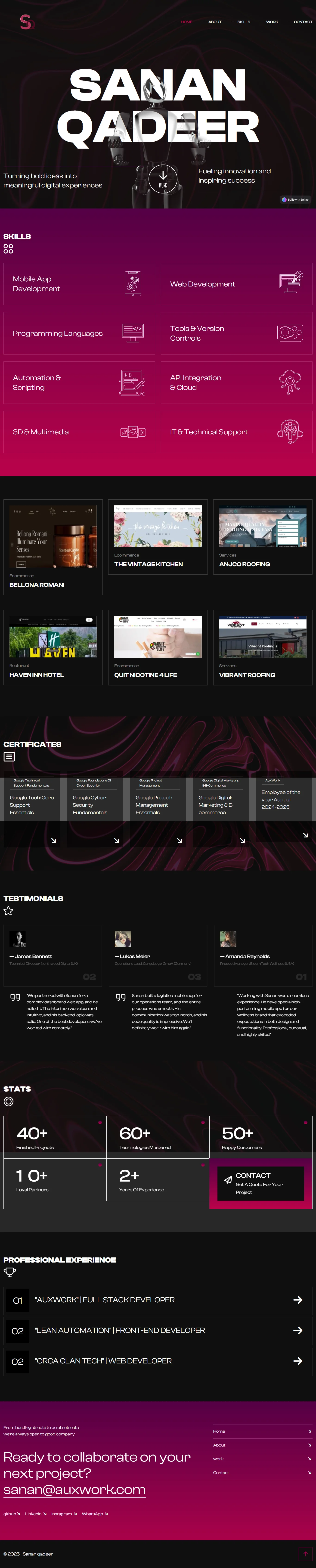
Task: Click the Programming Languages code-screen icon
Action: [133, 333]
